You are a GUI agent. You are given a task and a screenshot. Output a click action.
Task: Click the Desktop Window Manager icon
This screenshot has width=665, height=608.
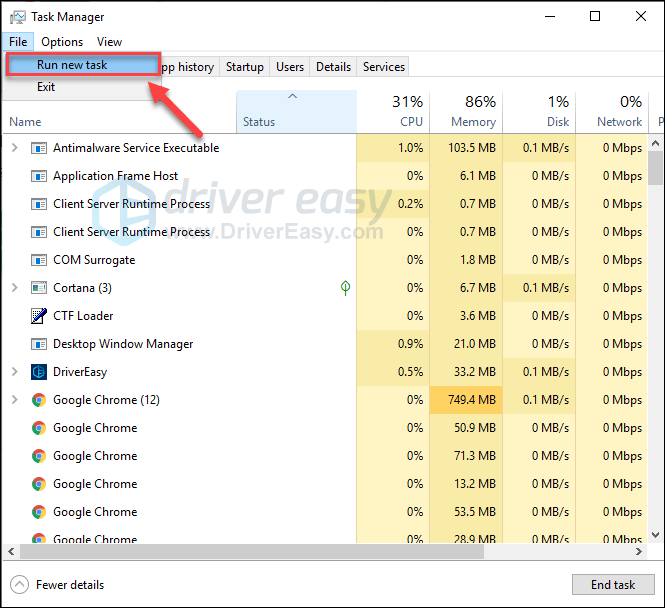pyautogui.click(x=39, y=344)
